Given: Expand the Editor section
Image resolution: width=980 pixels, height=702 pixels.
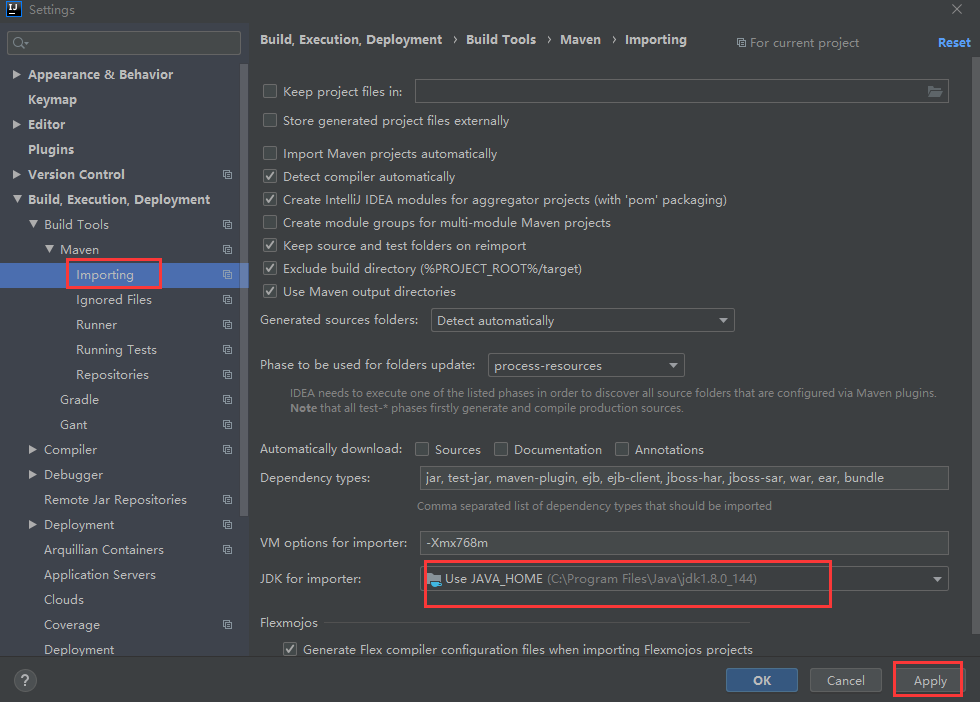Looking at the screenshot, I should pos(17,124).
